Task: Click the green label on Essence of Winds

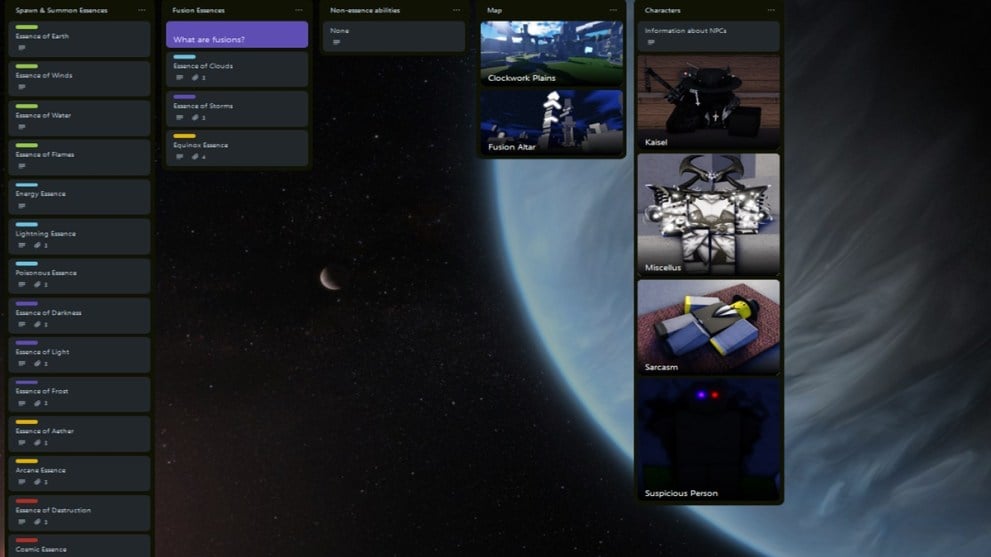Action: click(26, 66)
